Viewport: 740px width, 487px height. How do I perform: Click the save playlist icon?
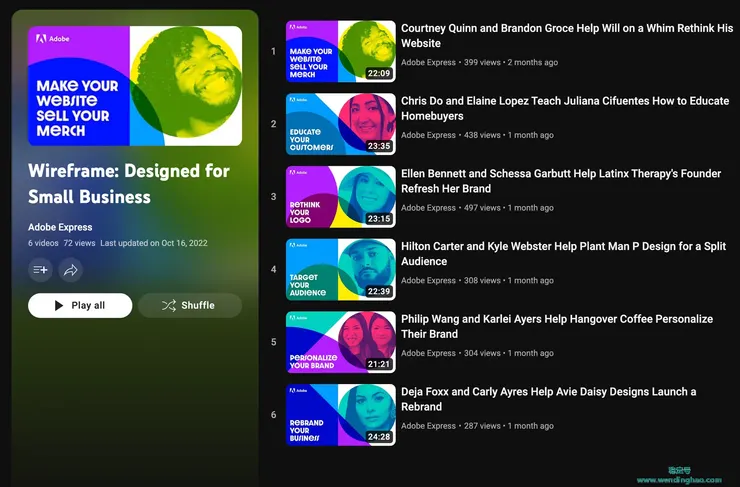point(40,270)
